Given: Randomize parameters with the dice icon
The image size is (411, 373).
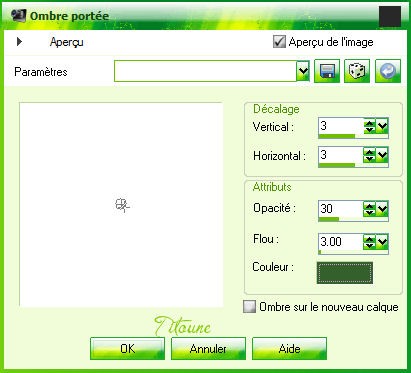Looking at the screenshot, I should click(x=357, y=71).
